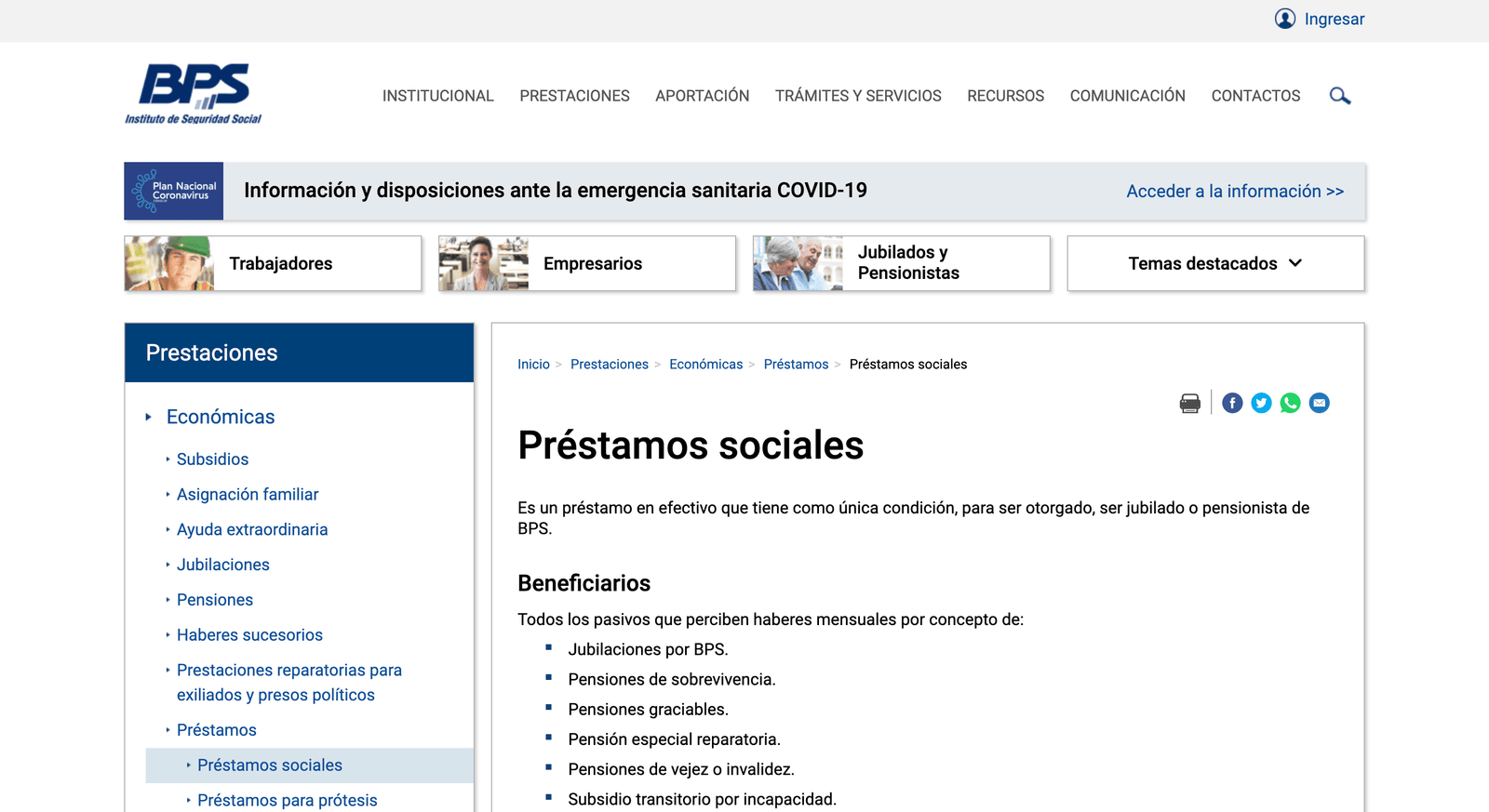Go to Inicio in the breadcrumb
Image resolution: width=1489 pixels, height=812 pixels.
533,365
